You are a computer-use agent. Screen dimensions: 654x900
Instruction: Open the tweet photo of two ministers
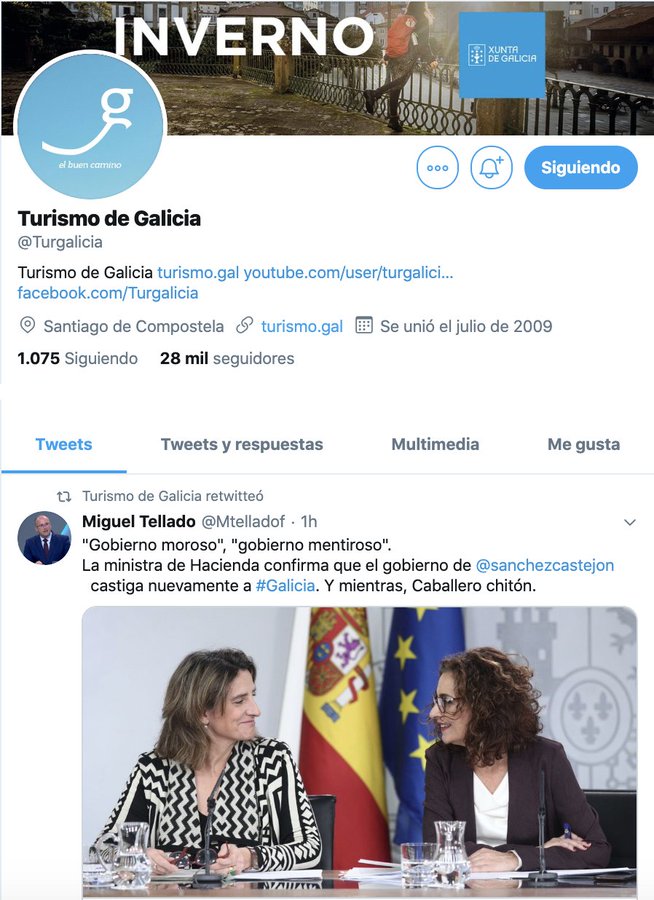(359, 752)
